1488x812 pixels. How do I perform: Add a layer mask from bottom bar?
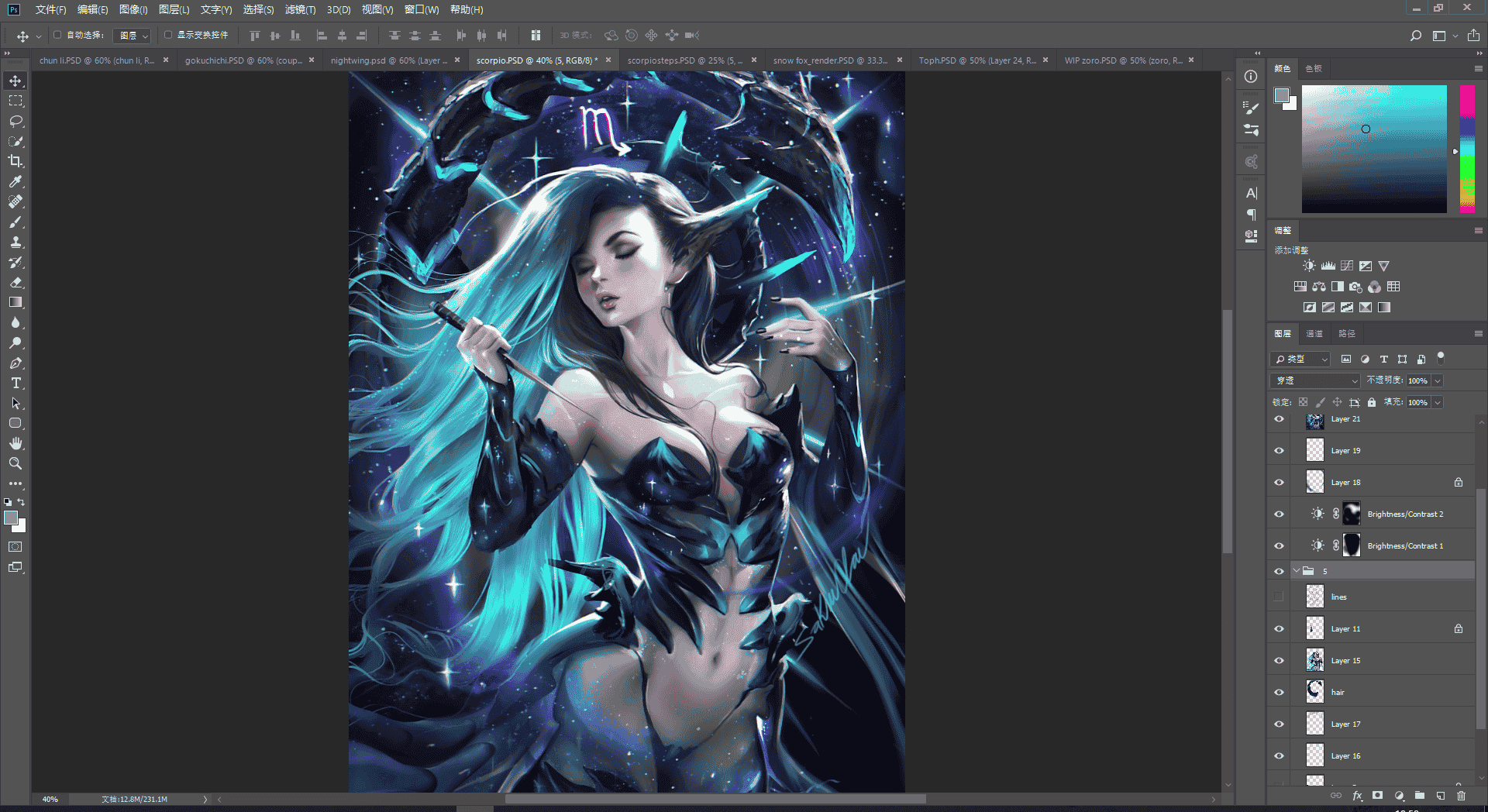[1378, 796]
